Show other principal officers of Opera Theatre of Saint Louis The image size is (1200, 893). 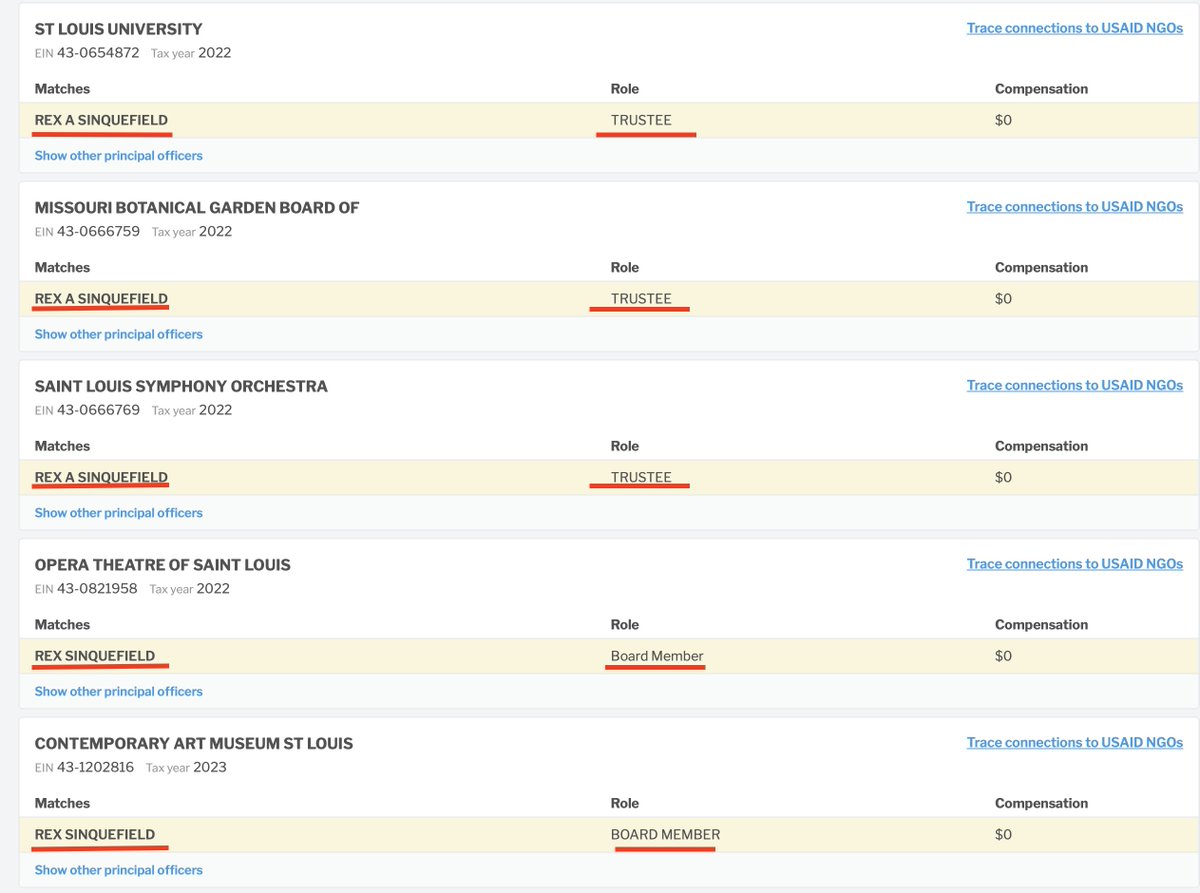tap(118, 692)
